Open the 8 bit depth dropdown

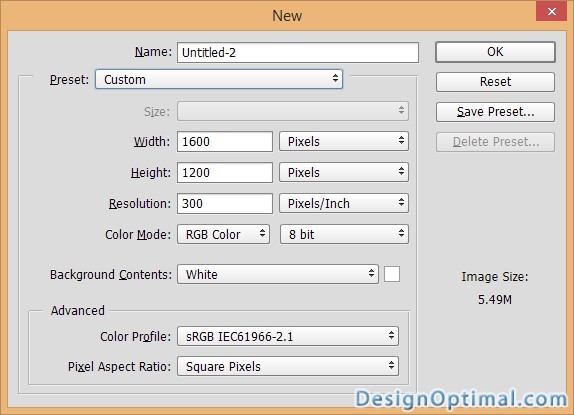[x=344, y=234]
